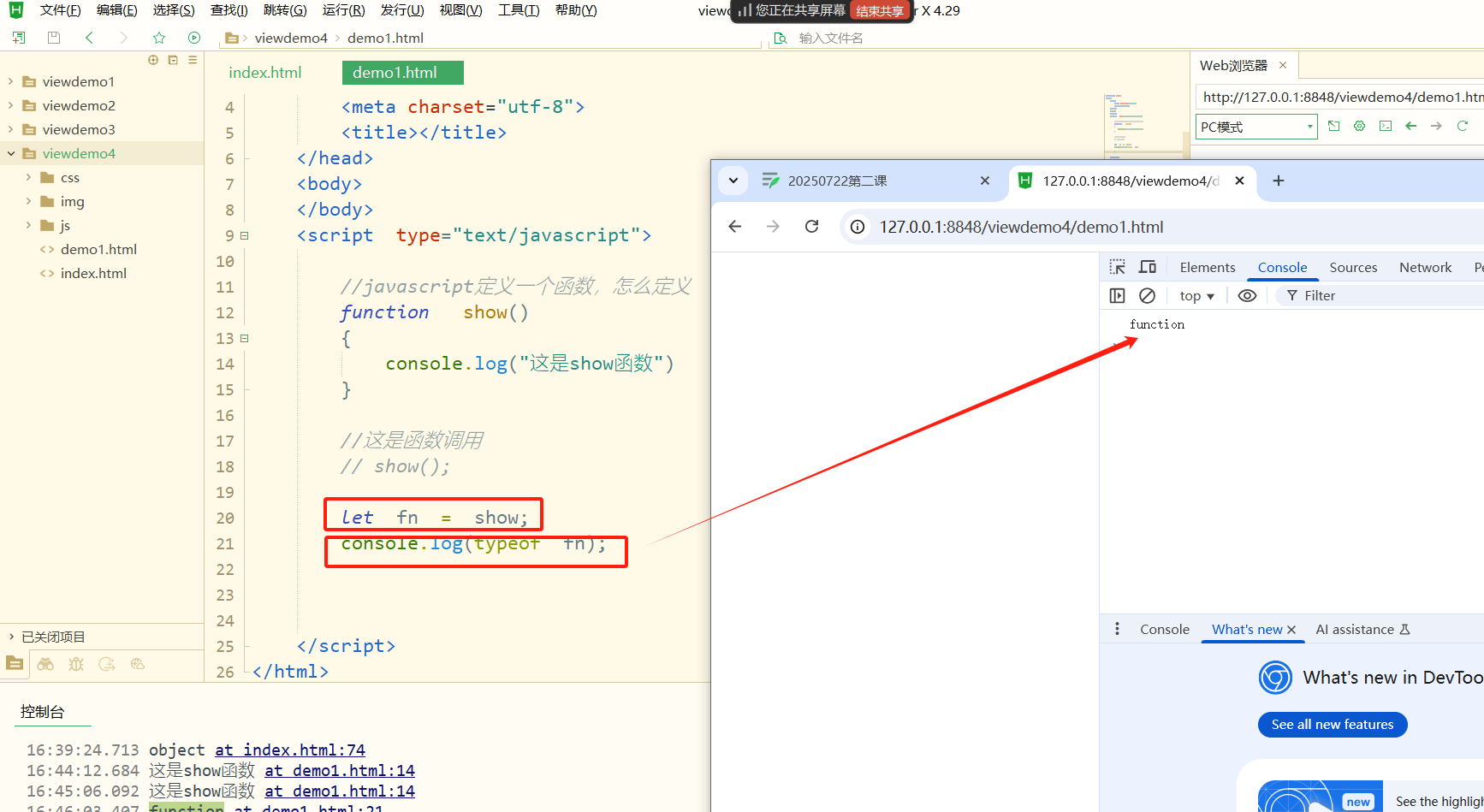Switch to the index.html editor tab
The height and width of the screenshot is (812, 1484).
click(265, 73)
